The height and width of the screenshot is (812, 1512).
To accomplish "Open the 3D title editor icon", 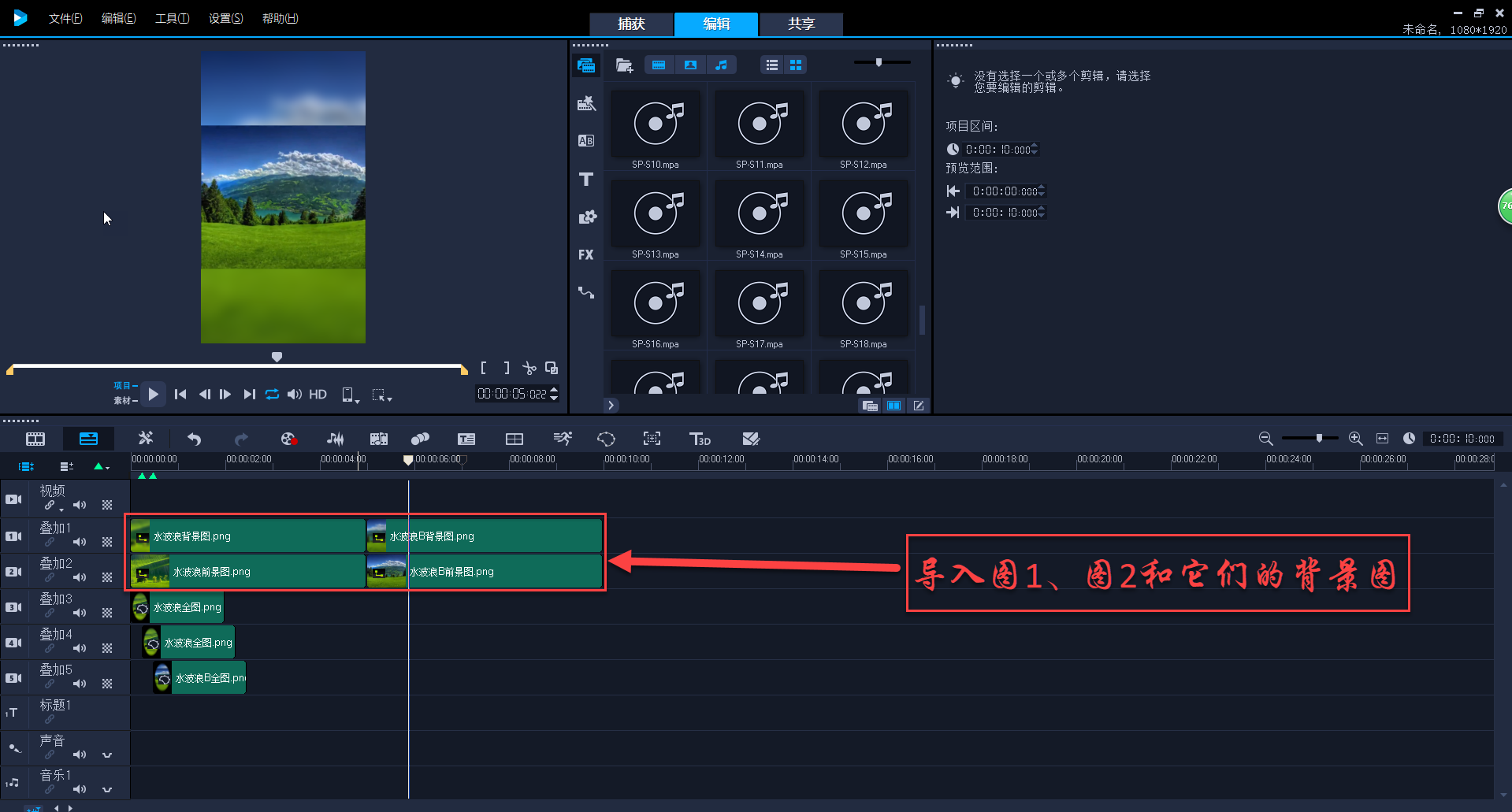I will [x=700, y=439].
